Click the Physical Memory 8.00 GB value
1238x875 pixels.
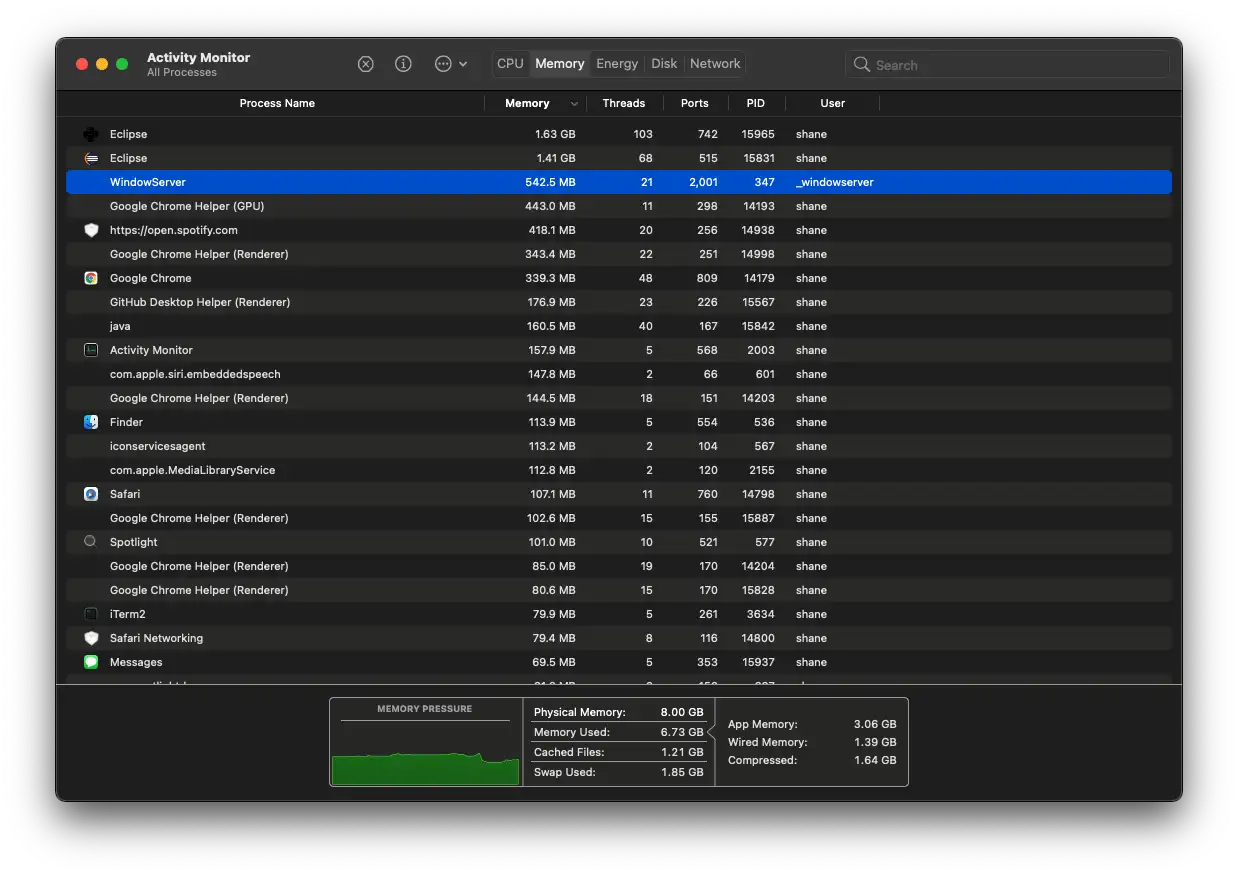pyautogui.click(x=682, y=712)
